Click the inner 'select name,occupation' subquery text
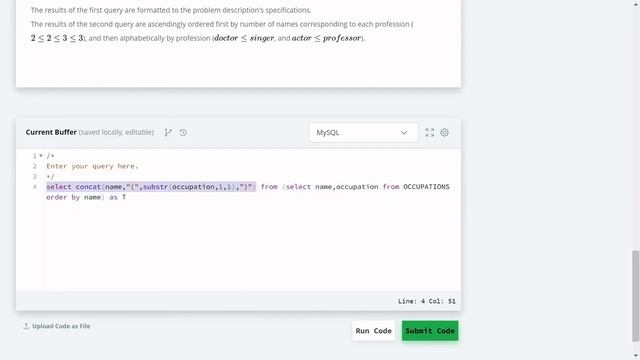The height and width of the screenshot is (360, 640). coord(332,187)
